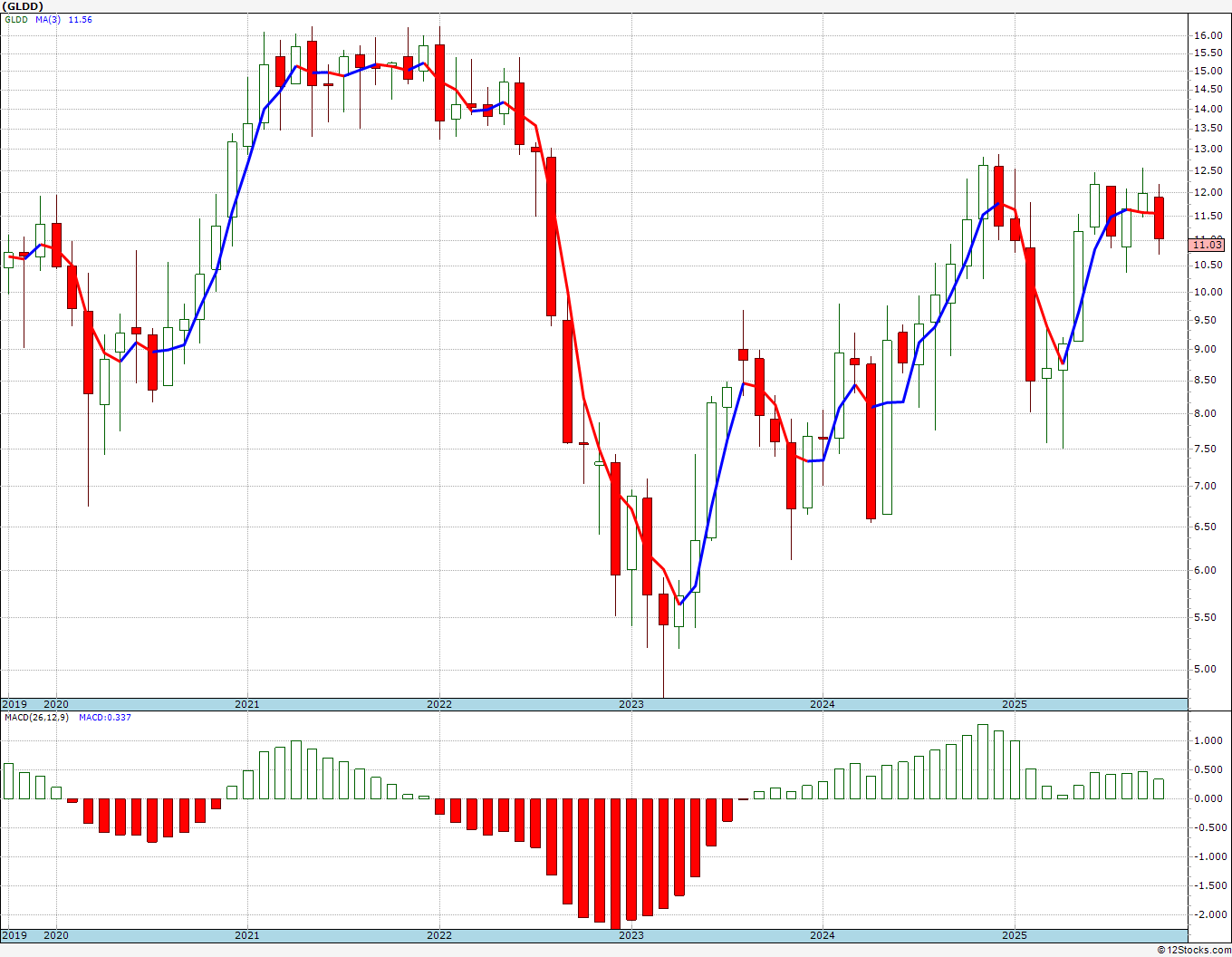
Task: Select the 10.50 price axis label
Action: coord(1208,265)
